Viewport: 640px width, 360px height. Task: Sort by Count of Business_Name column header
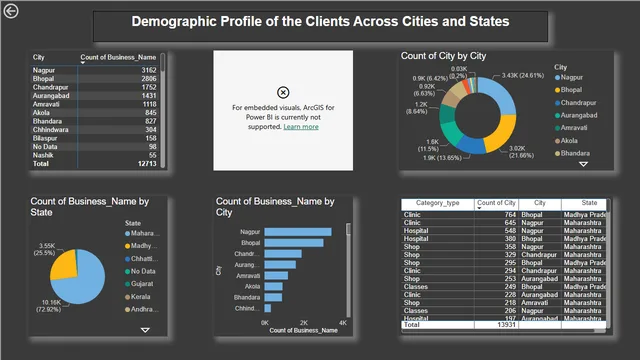coord(118,58)
